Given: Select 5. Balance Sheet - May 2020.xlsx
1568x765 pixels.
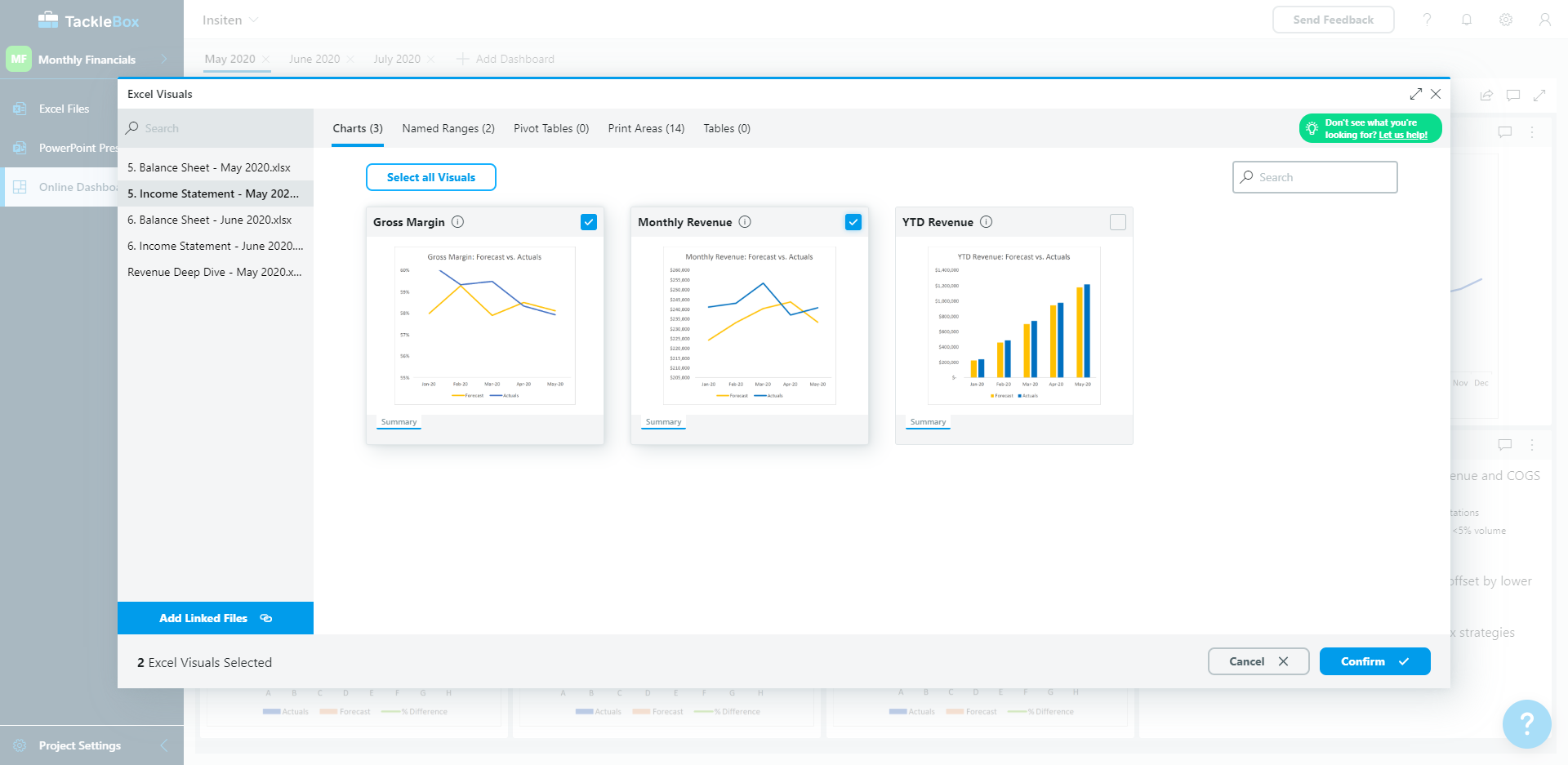Looking at the screenshot, I should click(216, 167).
